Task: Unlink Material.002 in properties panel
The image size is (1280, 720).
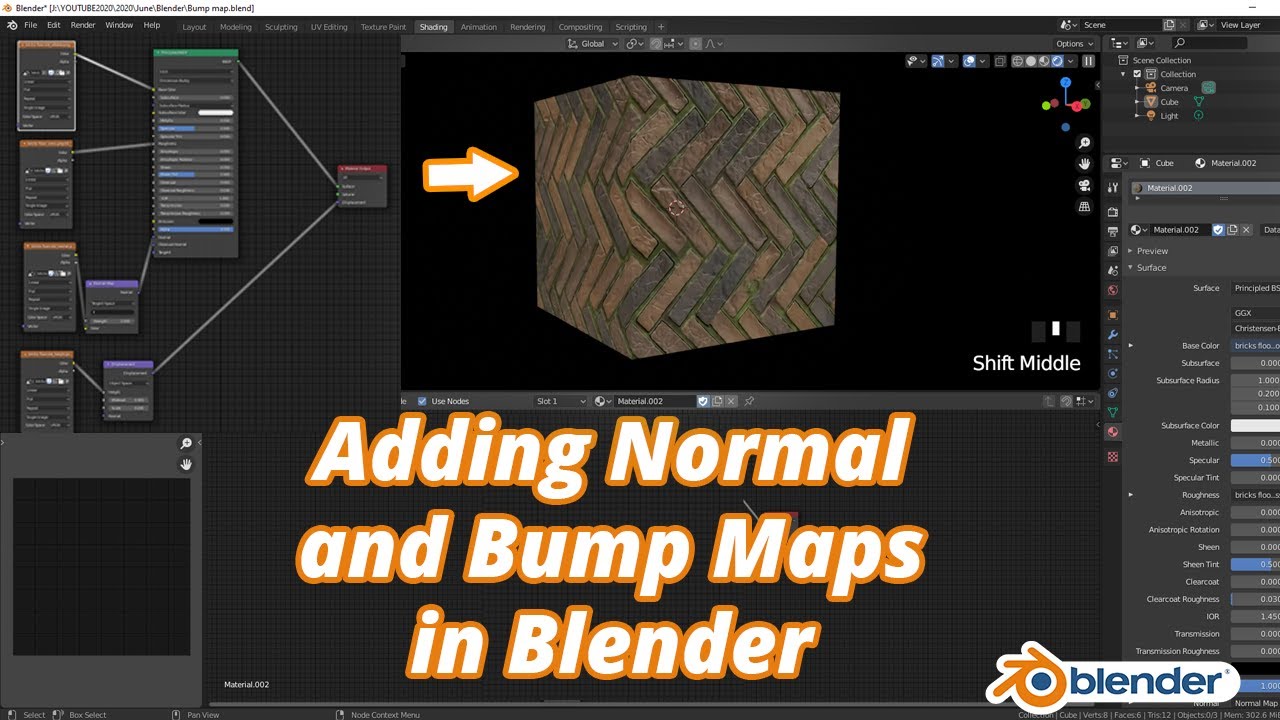Action: [x=1246, y=230]
